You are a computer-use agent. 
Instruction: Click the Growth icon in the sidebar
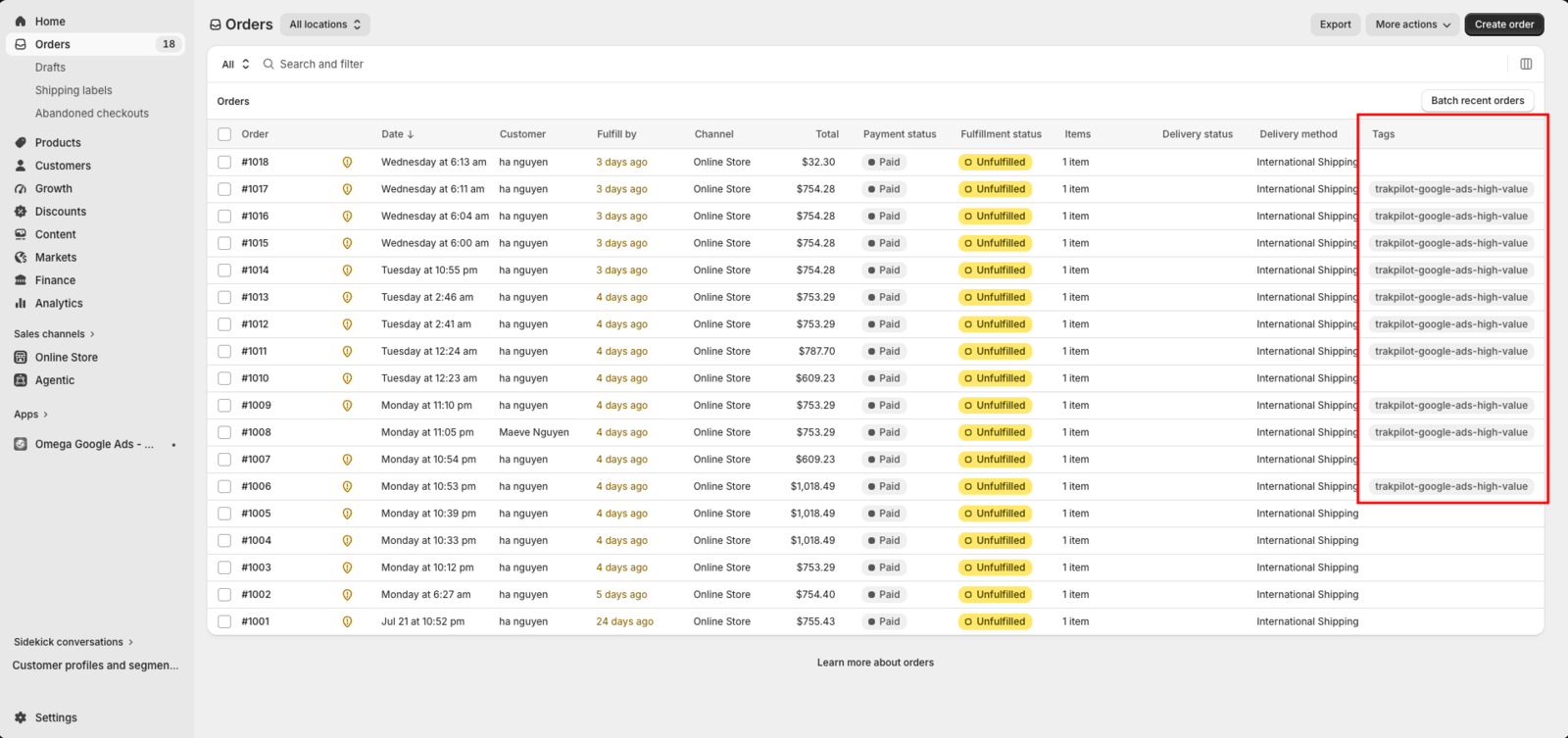[x=21, y=188]
